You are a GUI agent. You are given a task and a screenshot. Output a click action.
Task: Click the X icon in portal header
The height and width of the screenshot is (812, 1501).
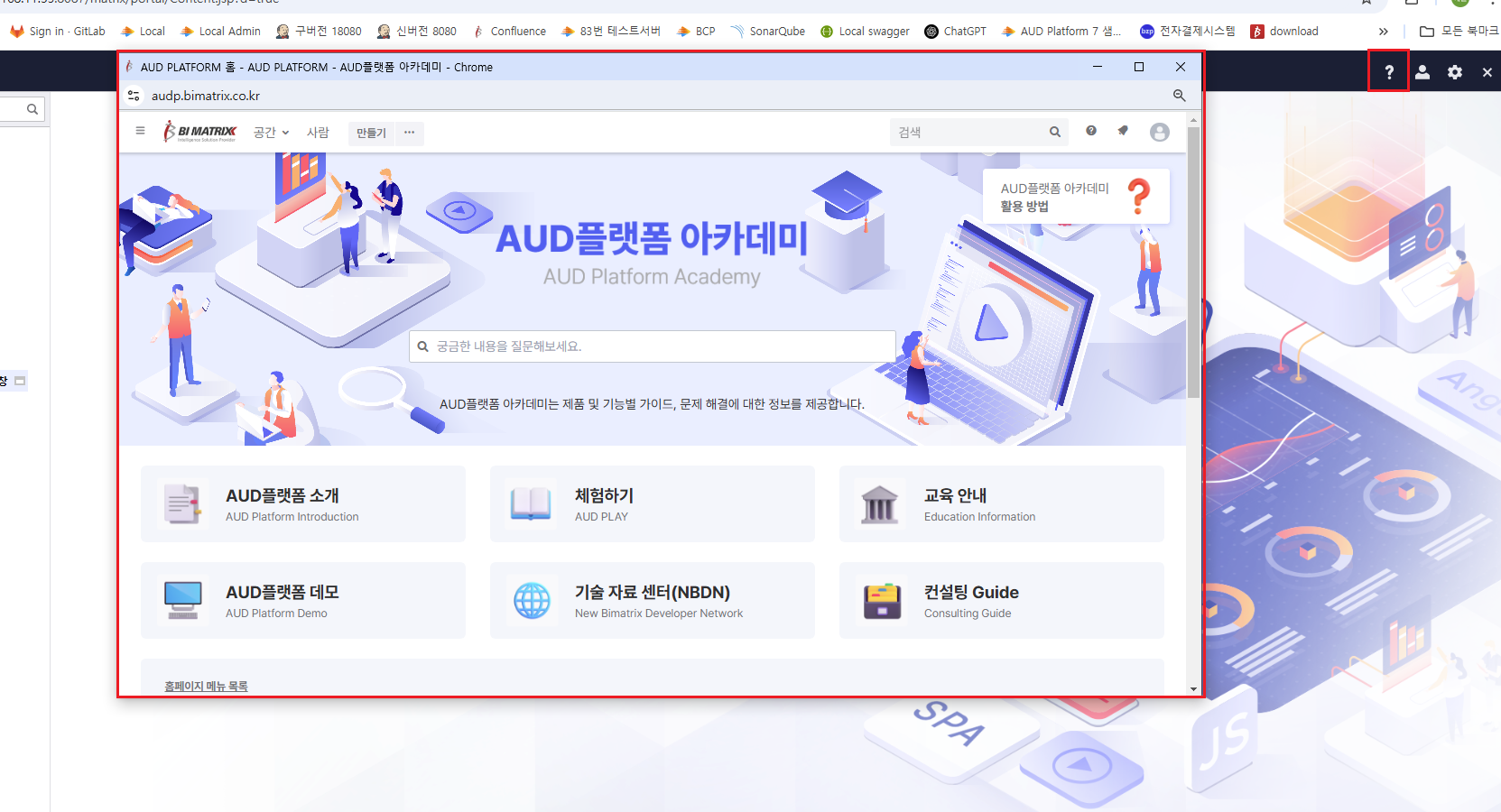coord(1487,72)
